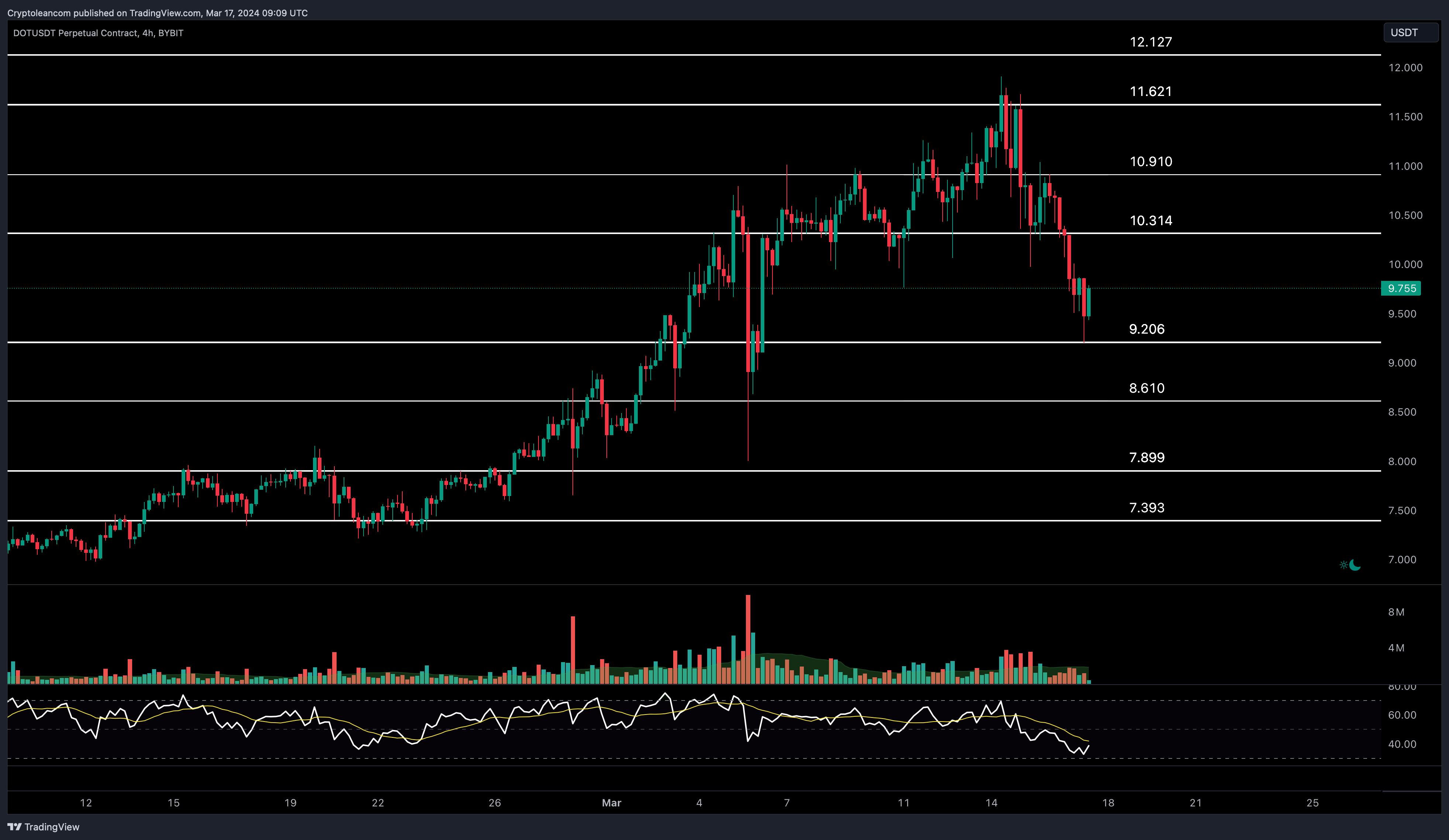Click the TradingView logo

coord(44,827)
